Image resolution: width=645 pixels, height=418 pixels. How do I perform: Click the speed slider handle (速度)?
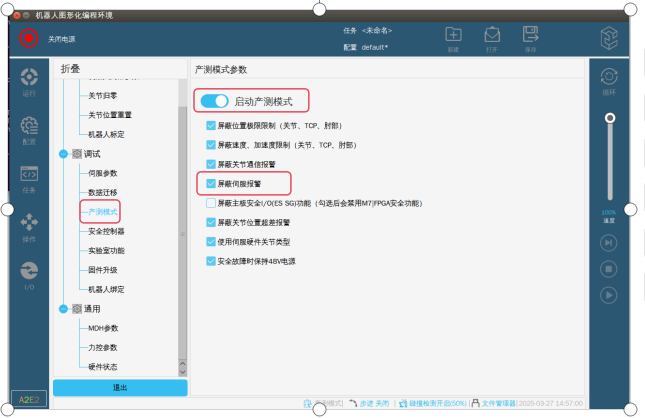(x=608, y=118)
